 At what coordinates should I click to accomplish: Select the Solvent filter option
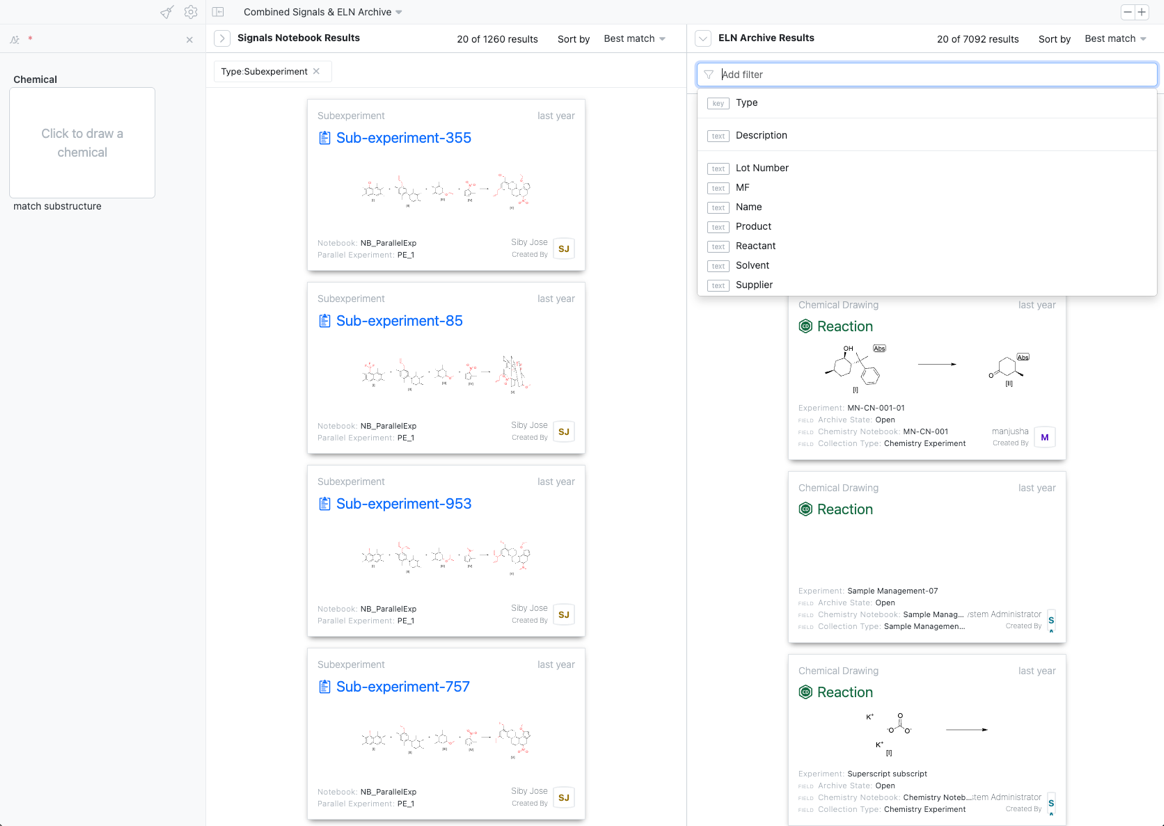point(926,265)
